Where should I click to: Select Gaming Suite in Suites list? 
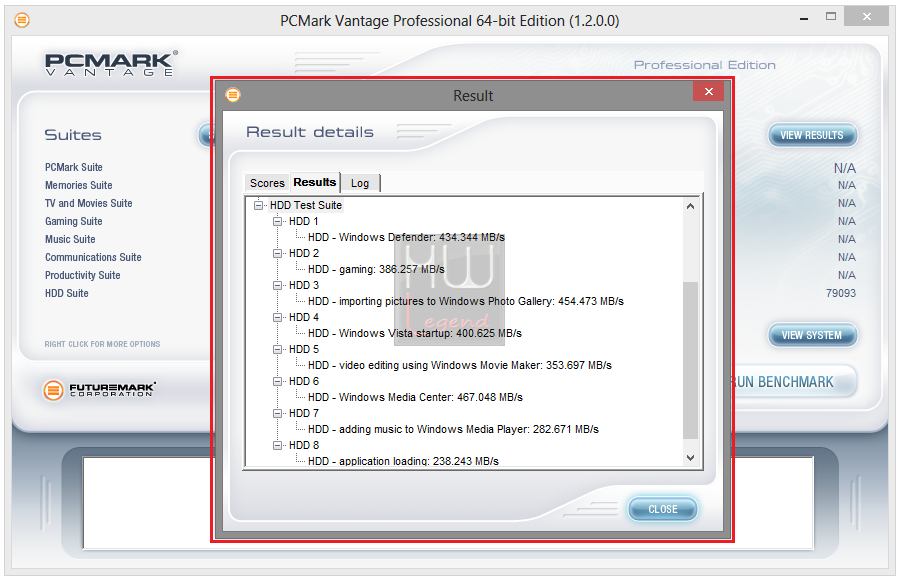(74, 221)
